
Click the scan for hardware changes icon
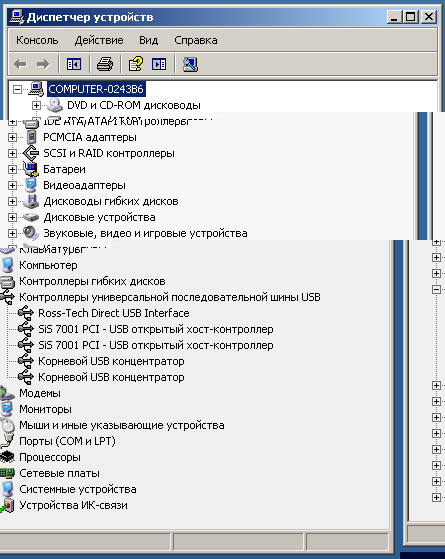(x=190, y=65)
